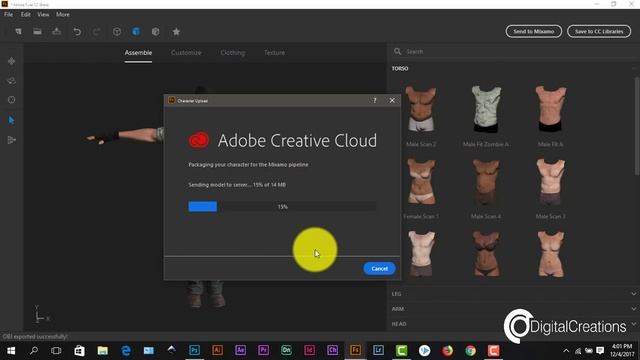Open a file with the folder icon

(x=37, y=31)
